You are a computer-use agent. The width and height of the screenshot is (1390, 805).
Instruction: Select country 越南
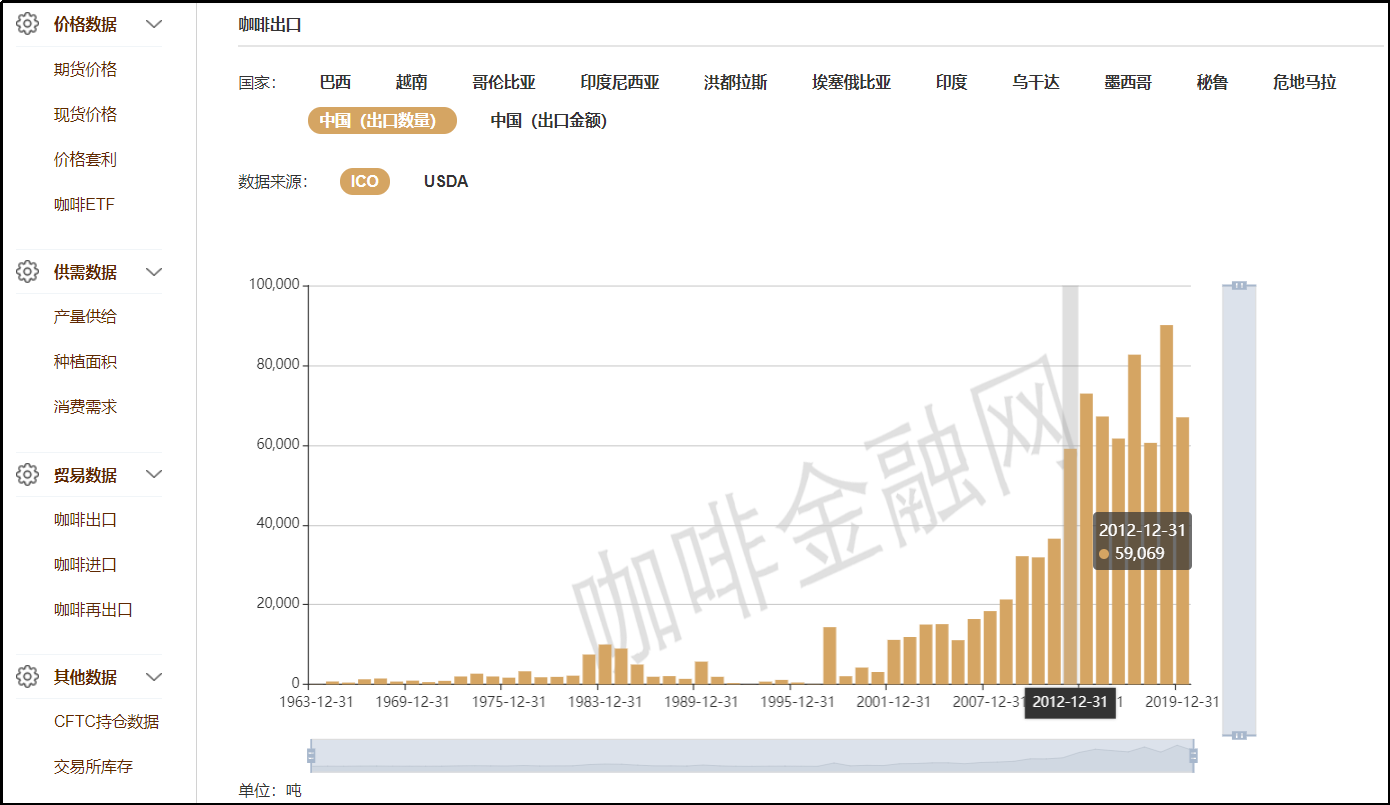pyautogui.click(x=411, y=82)
